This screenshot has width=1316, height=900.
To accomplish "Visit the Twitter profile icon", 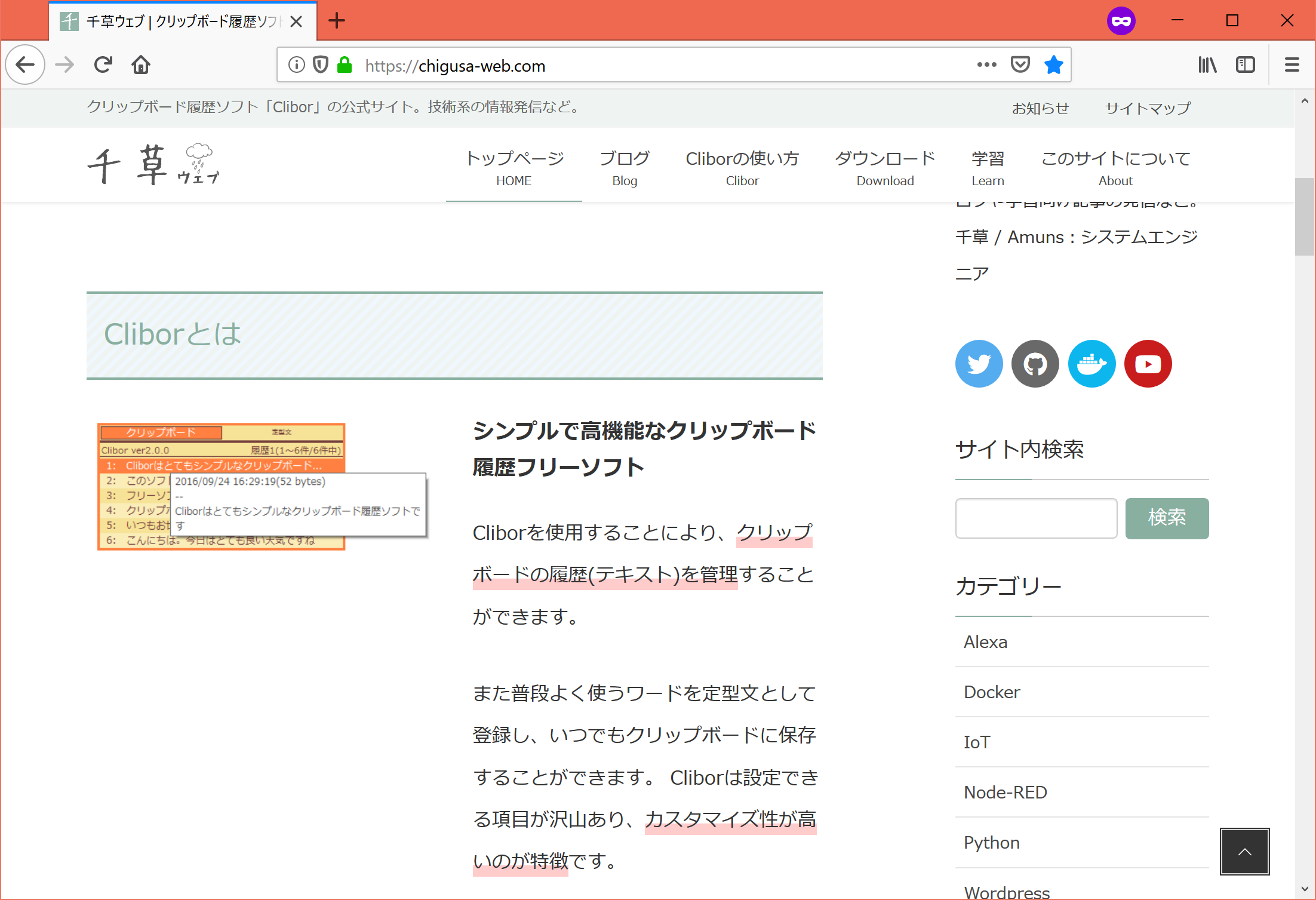I will tap(979, 364).
